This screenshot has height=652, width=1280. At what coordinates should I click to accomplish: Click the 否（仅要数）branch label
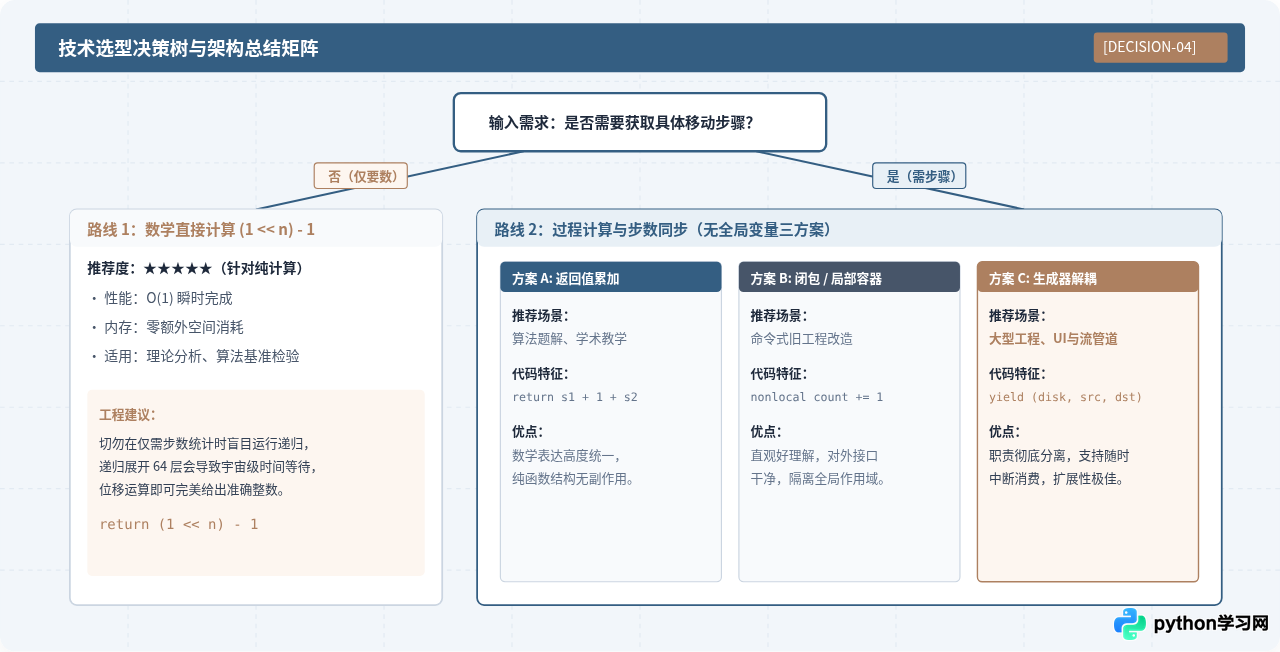coord(361,176)
